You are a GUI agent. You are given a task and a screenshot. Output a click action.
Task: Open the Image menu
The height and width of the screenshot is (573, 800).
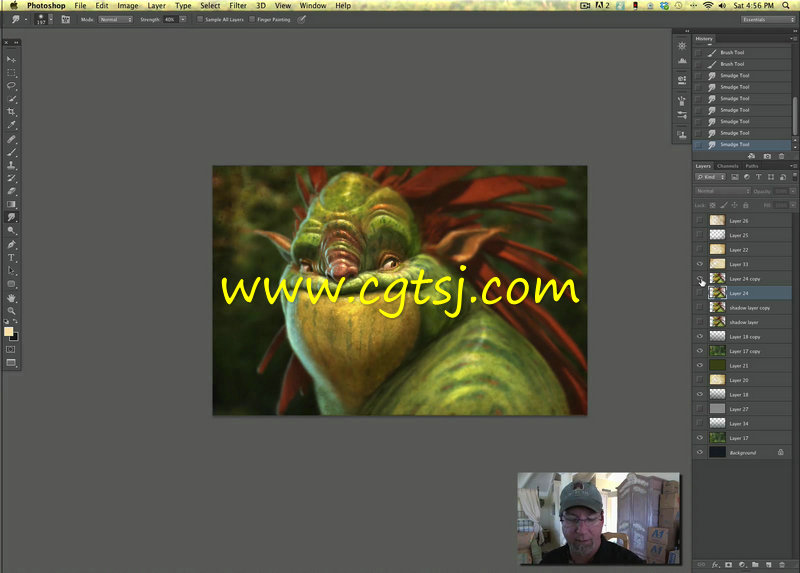click(128, 6)
